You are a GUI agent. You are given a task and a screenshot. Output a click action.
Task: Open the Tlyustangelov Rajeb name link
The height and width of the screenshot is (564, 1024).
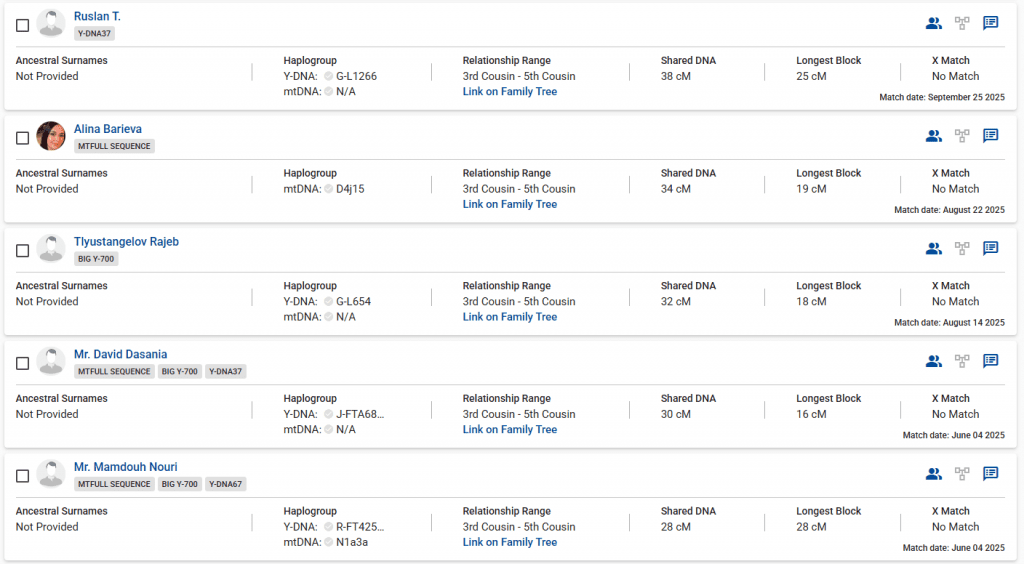point(126,242)
